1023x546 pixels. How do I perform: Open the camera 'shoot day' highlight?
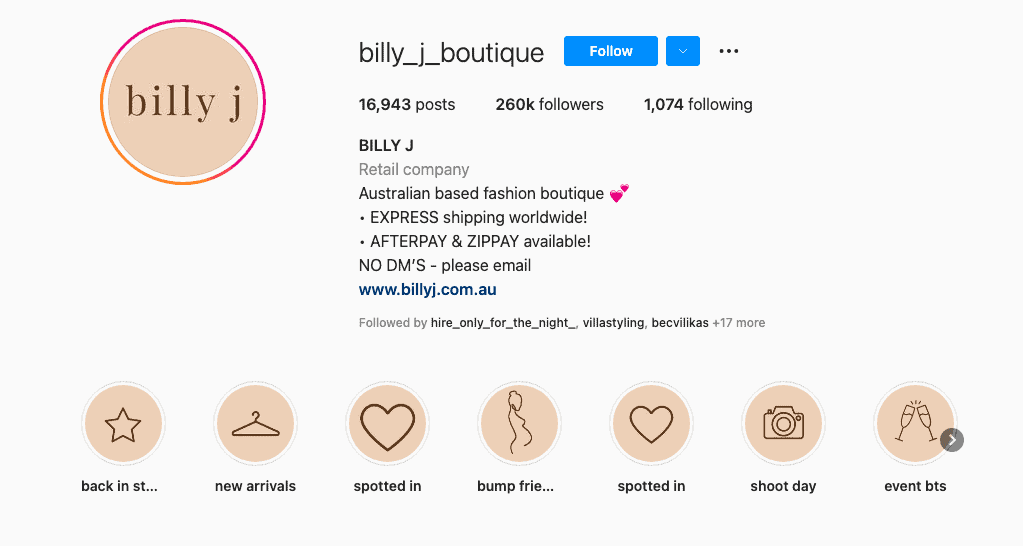click(x=783, y=425)
